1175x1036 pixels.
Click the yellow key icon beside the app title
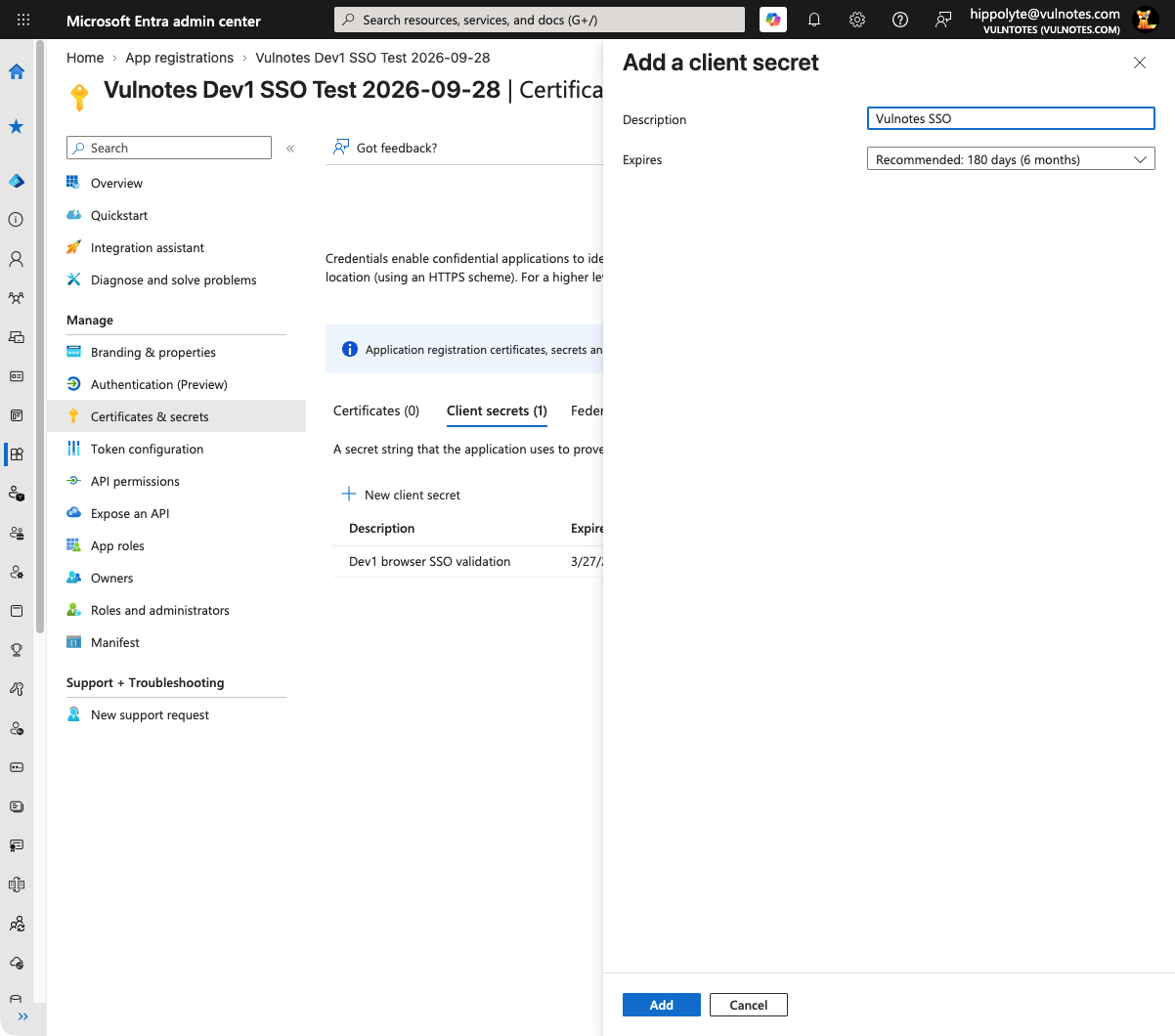click(80, 97)
